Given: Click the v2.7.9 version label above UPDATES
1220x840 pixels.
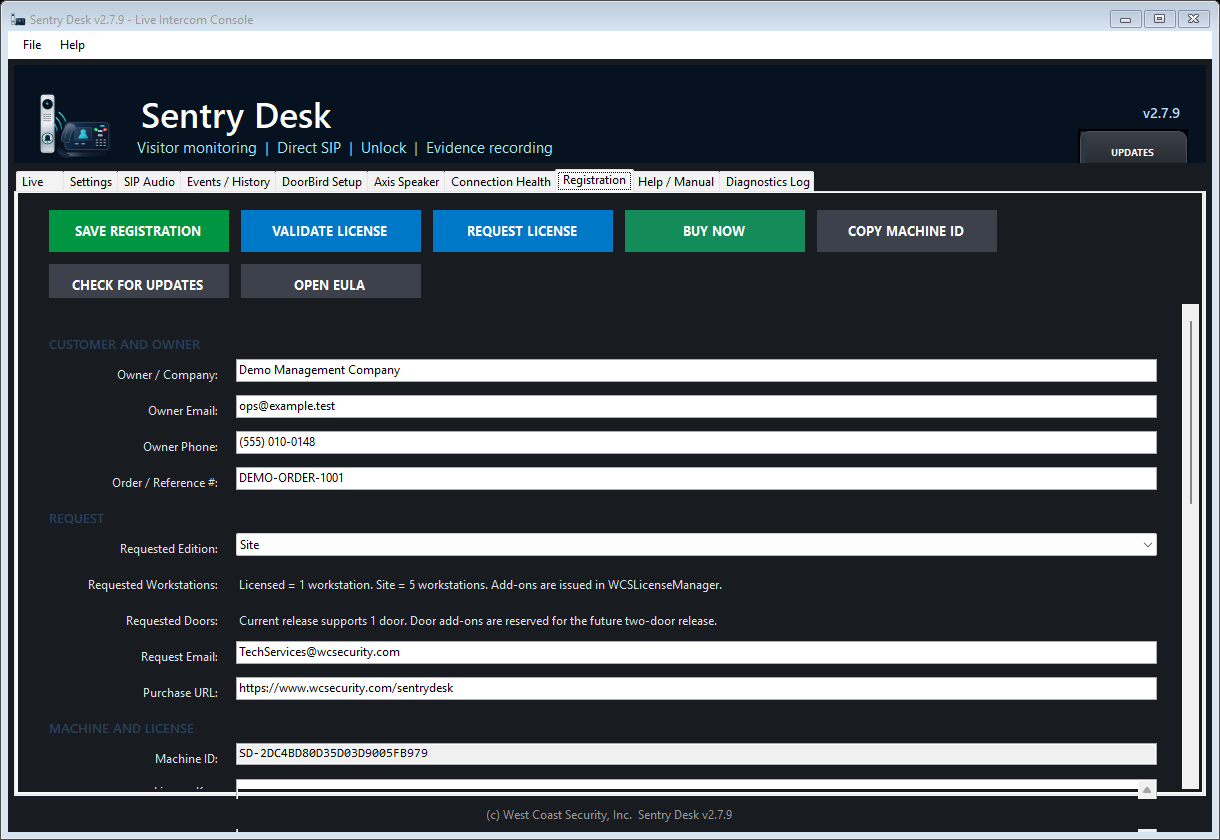Looking at the screenshot, I should click(1161, 113).
